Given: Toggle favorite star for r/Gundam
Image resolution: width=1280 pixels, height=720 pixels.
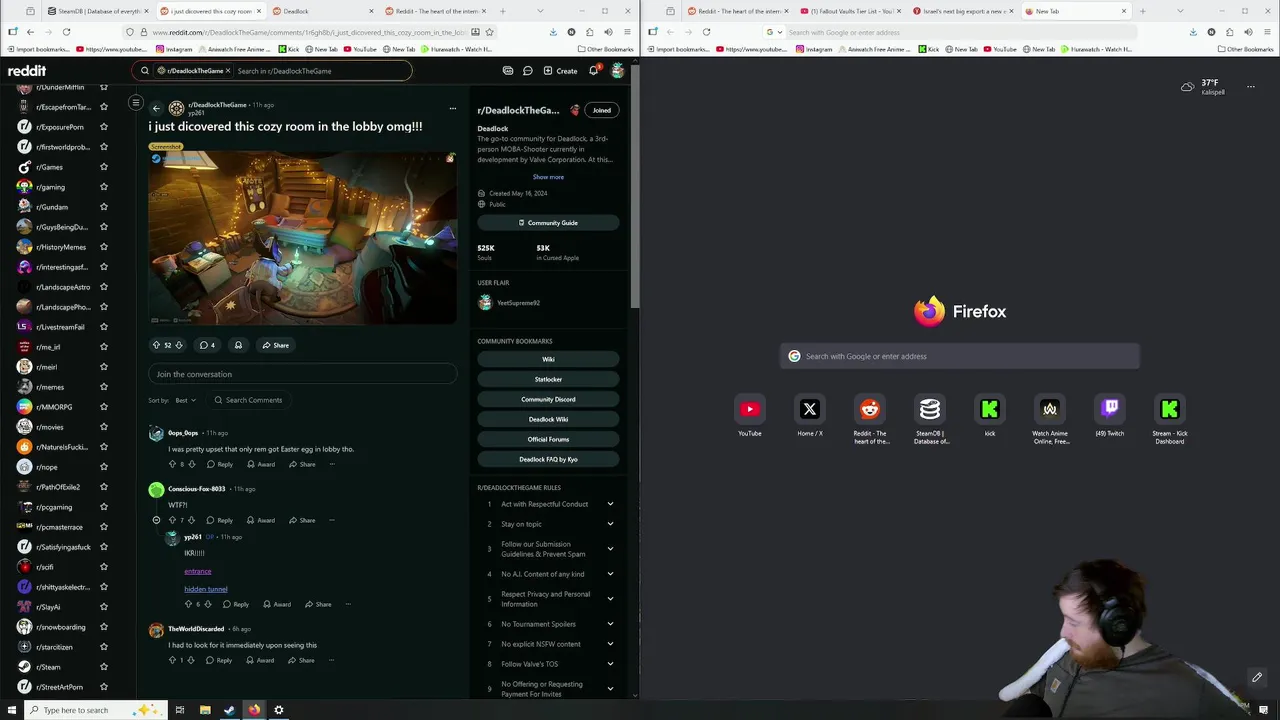Looking at the screenshot, I should coord(103,207).
